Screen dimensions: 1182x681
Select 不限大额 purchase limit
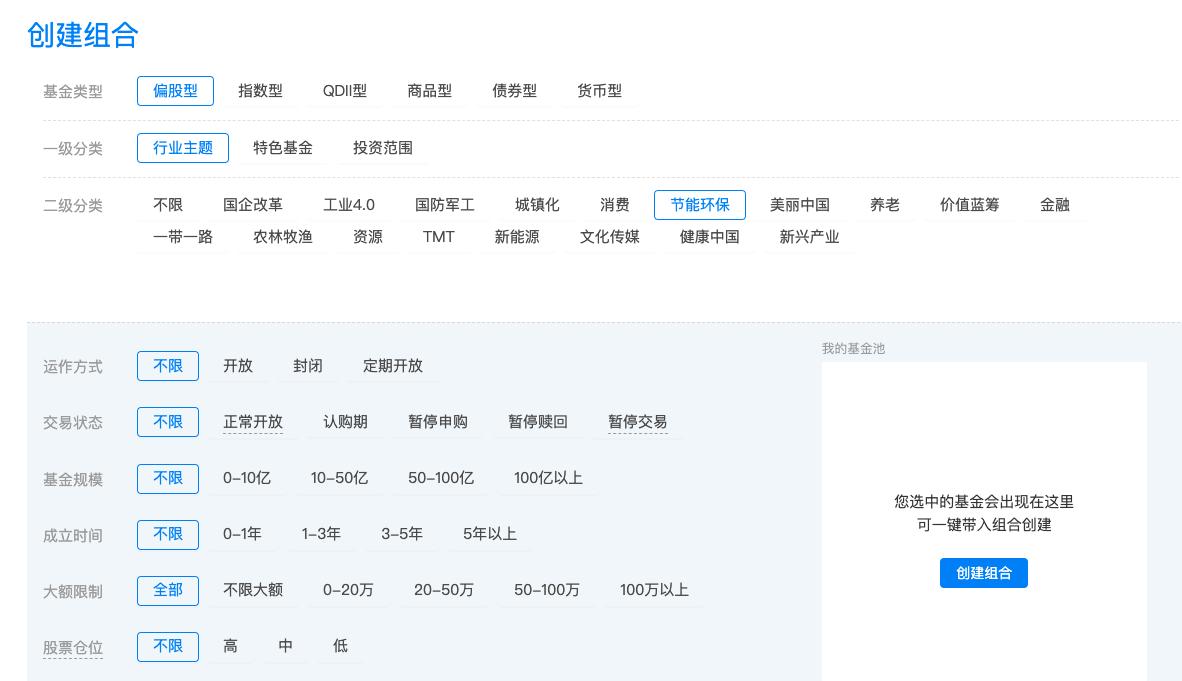253,590
